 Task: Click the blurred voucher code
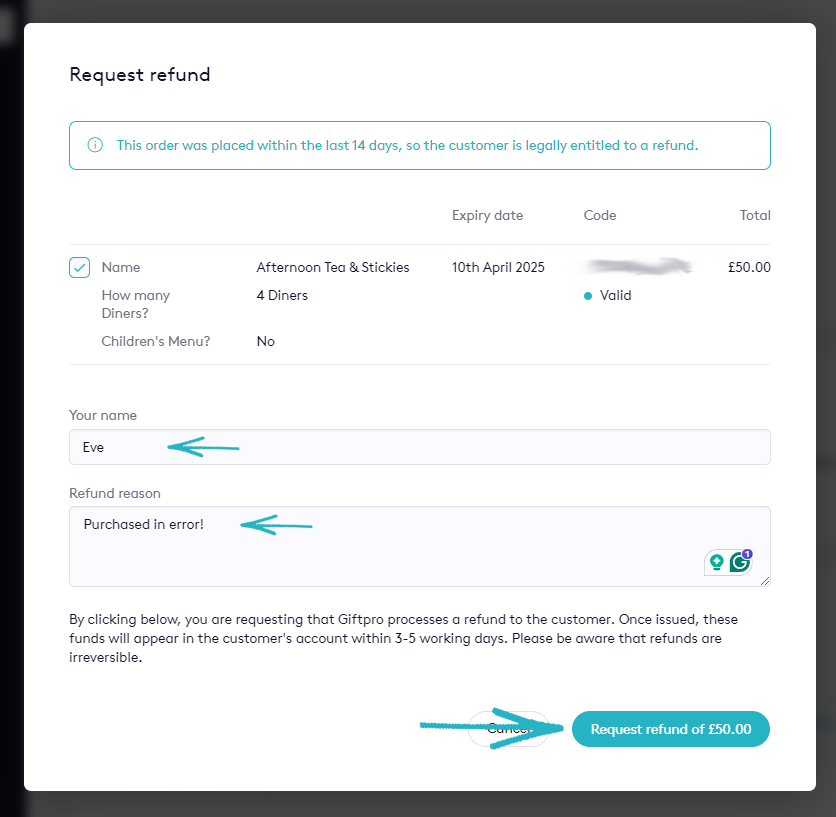point(640,267)
